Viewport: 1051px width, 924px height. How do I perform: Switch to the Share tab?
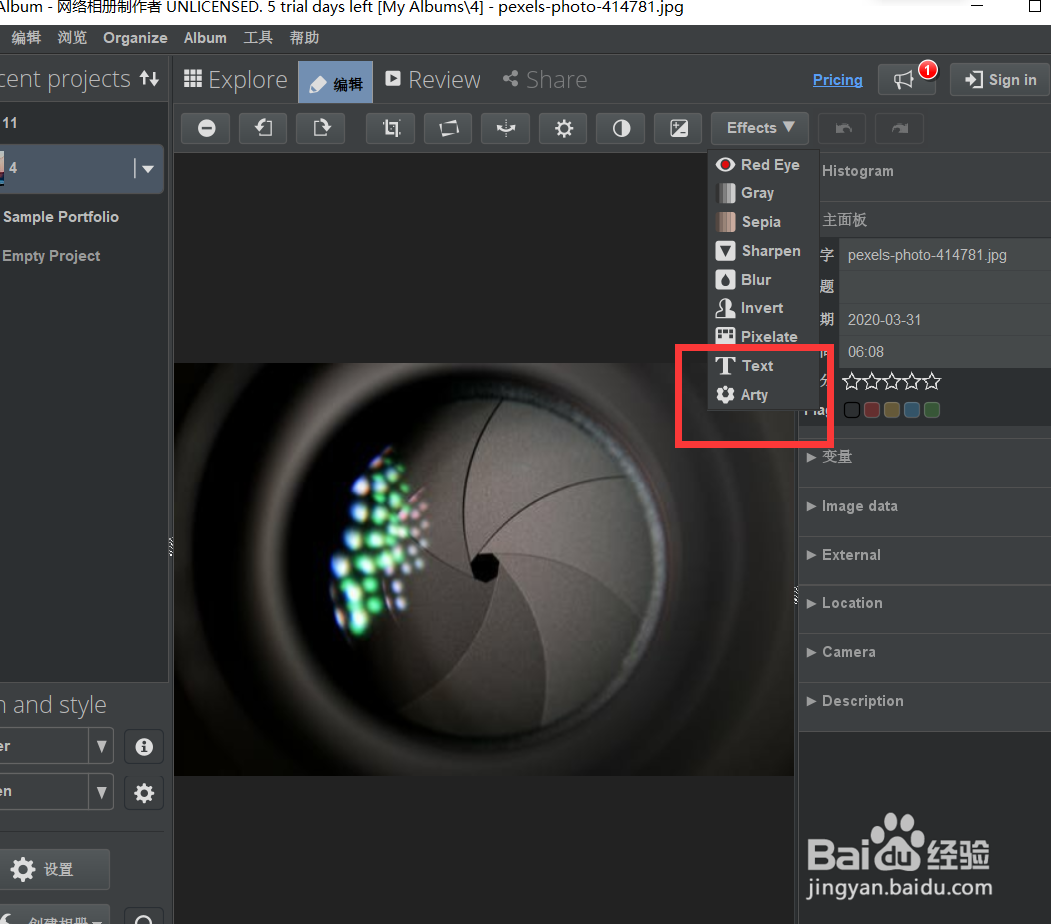coord(545,80)
